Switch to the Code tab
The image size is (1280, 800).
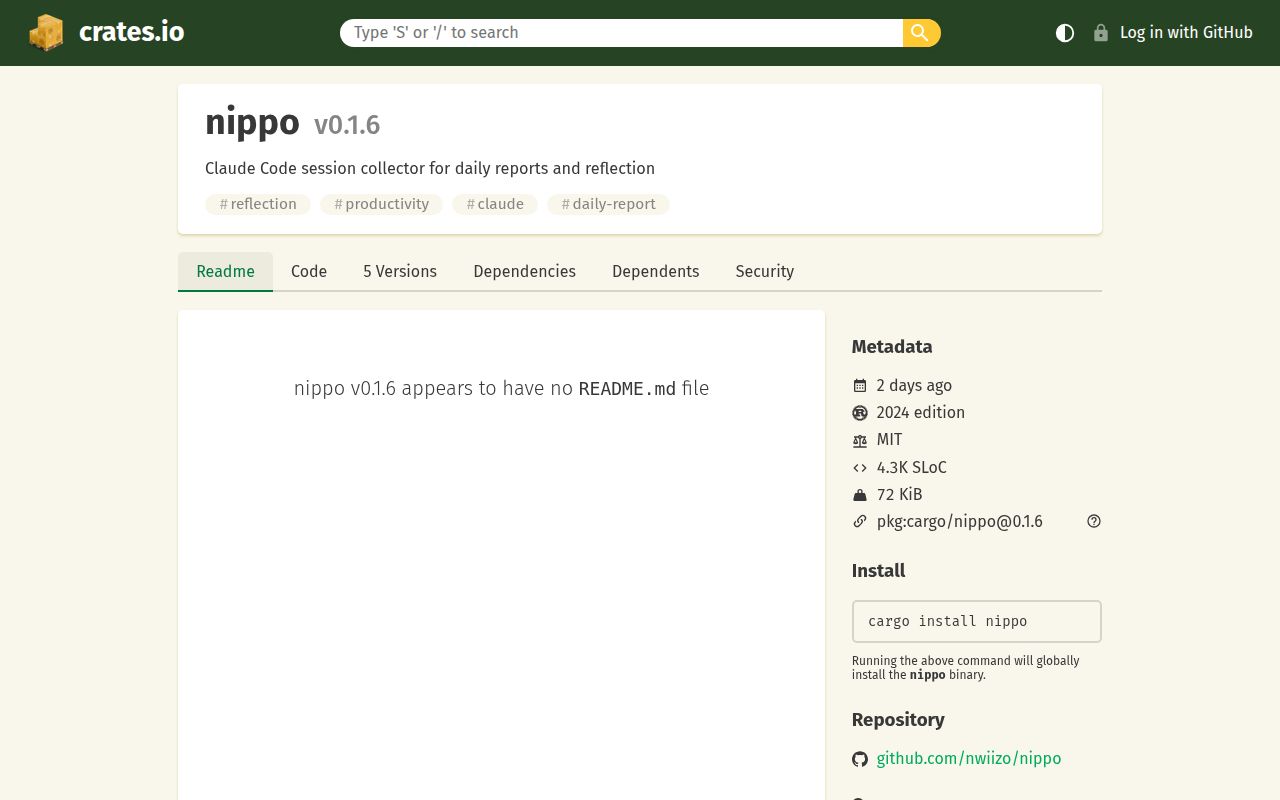tap(309, 271)
